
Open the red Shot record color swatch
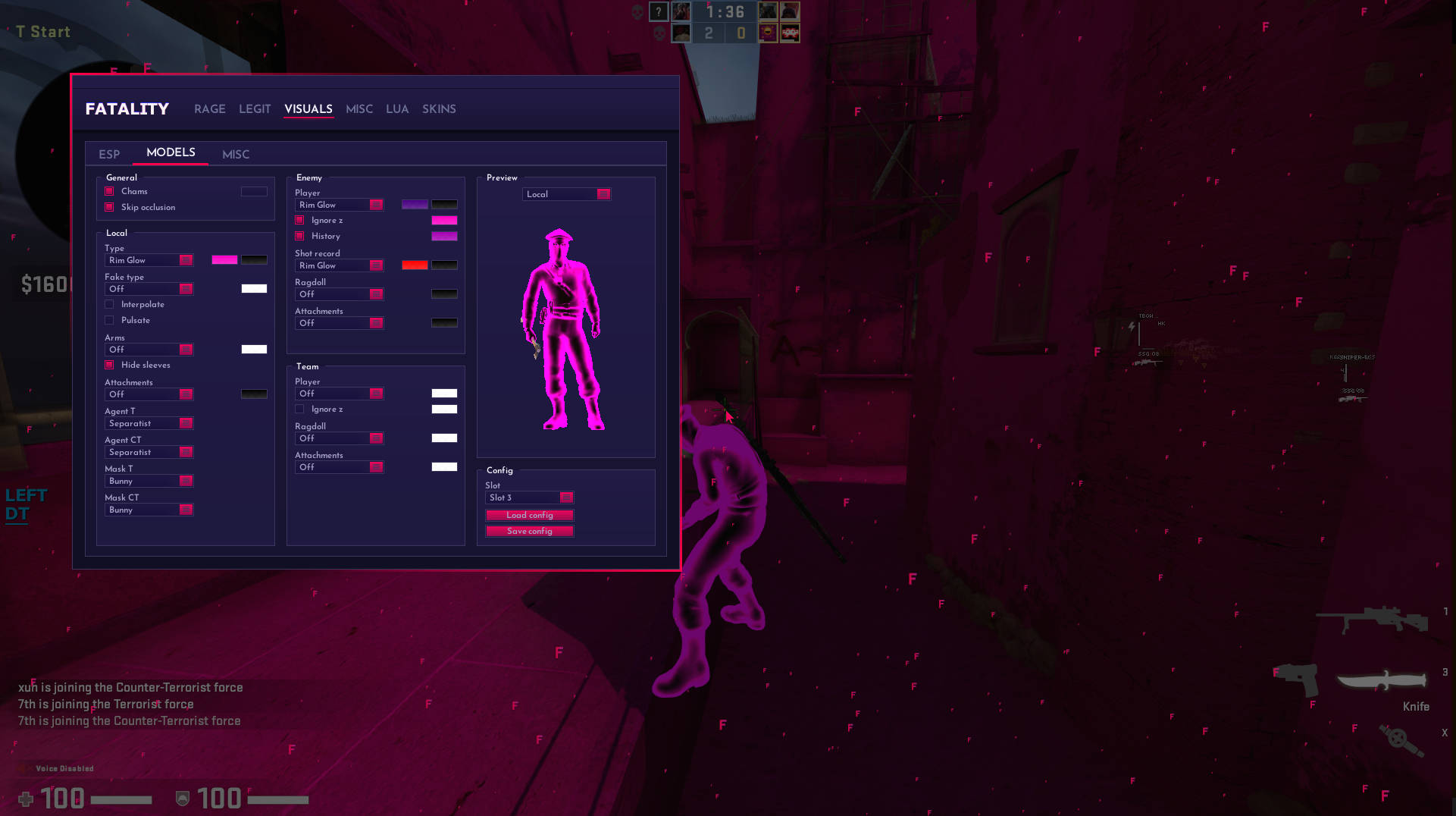(415, 265)
